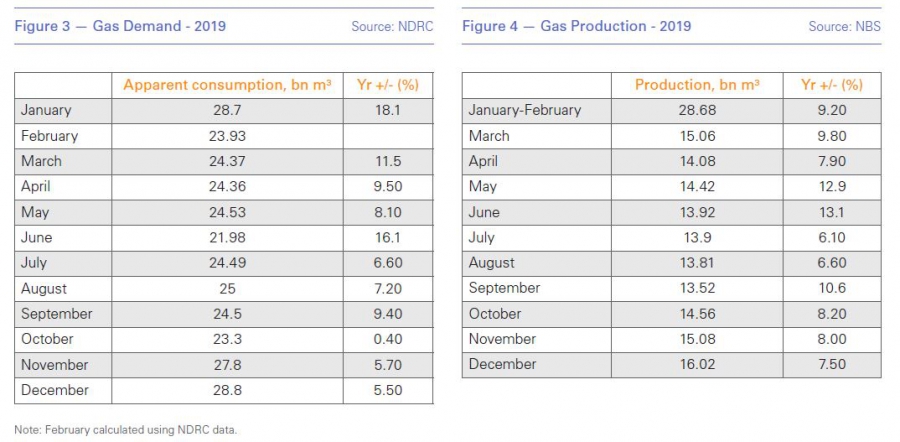This screenshot has width=900, height=442.
Task: Click the February consumption value 23.93
Action: [x=227, y=136]
